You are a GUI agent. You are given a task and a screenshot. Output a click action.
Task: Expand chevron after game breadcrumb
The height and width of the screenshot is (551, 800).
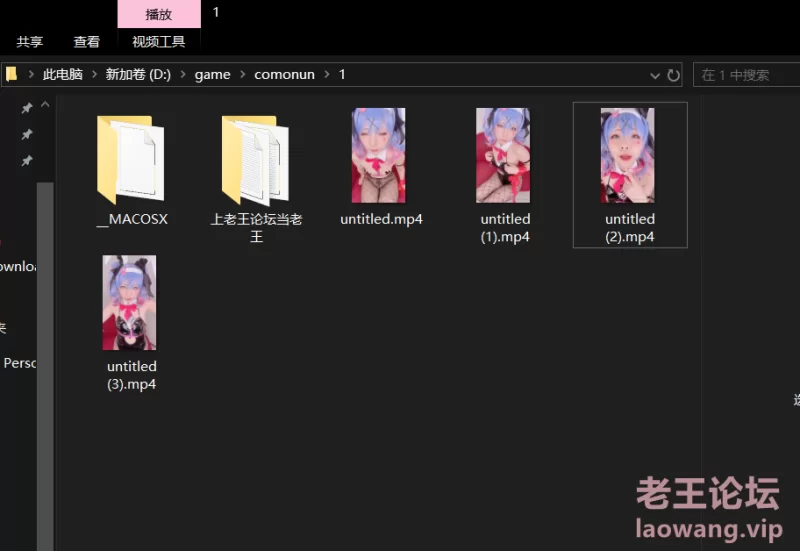coord(243,74)
